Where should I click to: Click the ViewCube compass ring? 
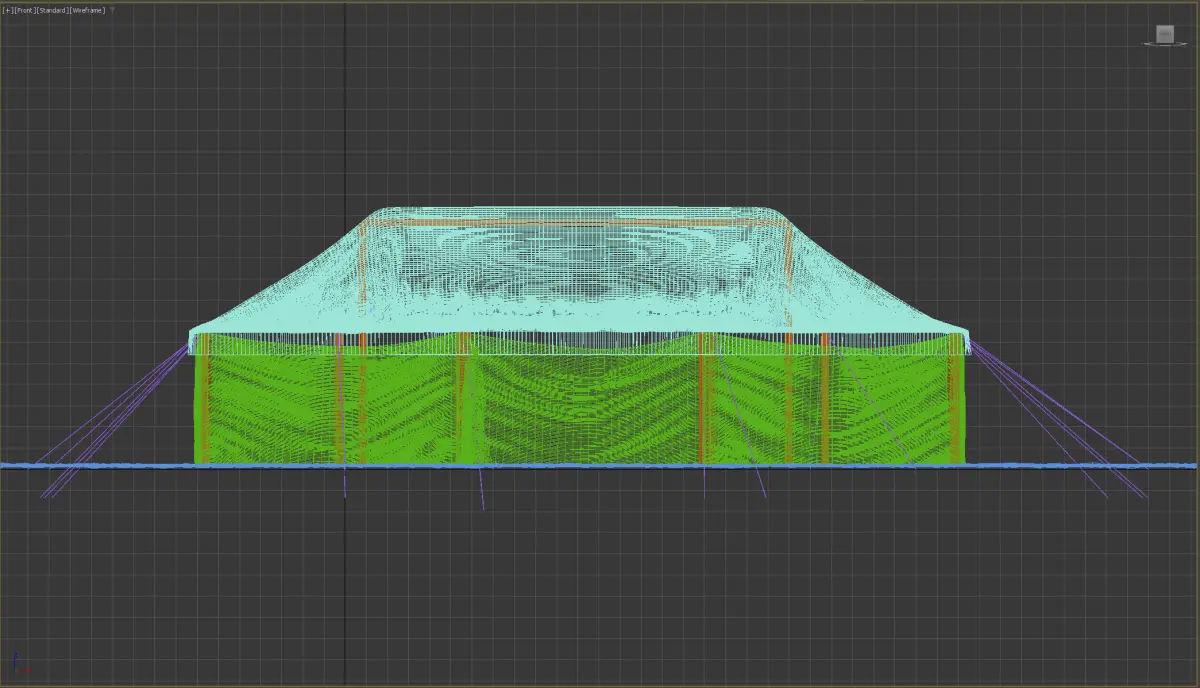click(1164, 44)
